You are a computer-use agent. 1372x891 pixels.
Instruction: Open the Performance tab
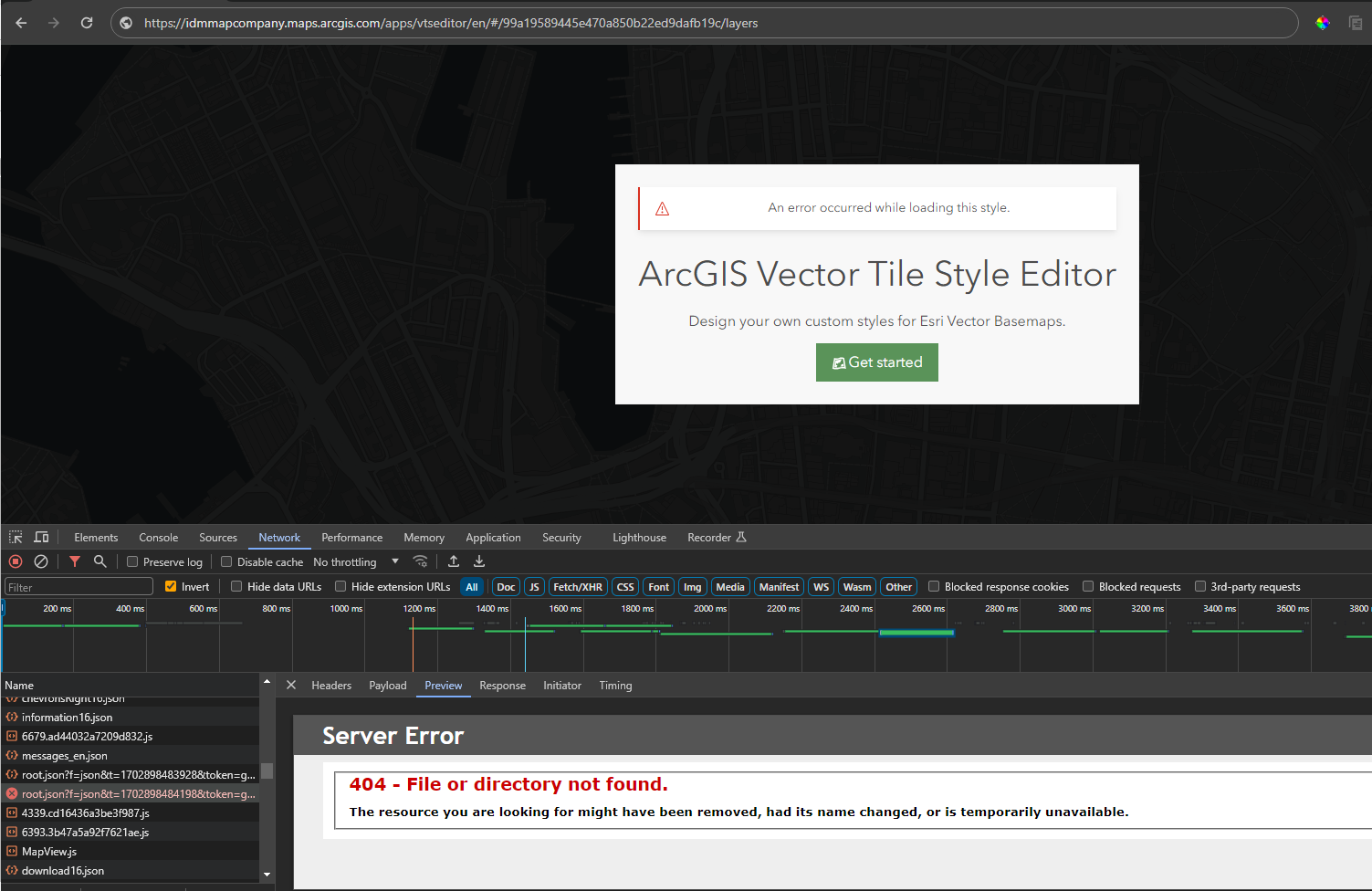pos(352,538)
